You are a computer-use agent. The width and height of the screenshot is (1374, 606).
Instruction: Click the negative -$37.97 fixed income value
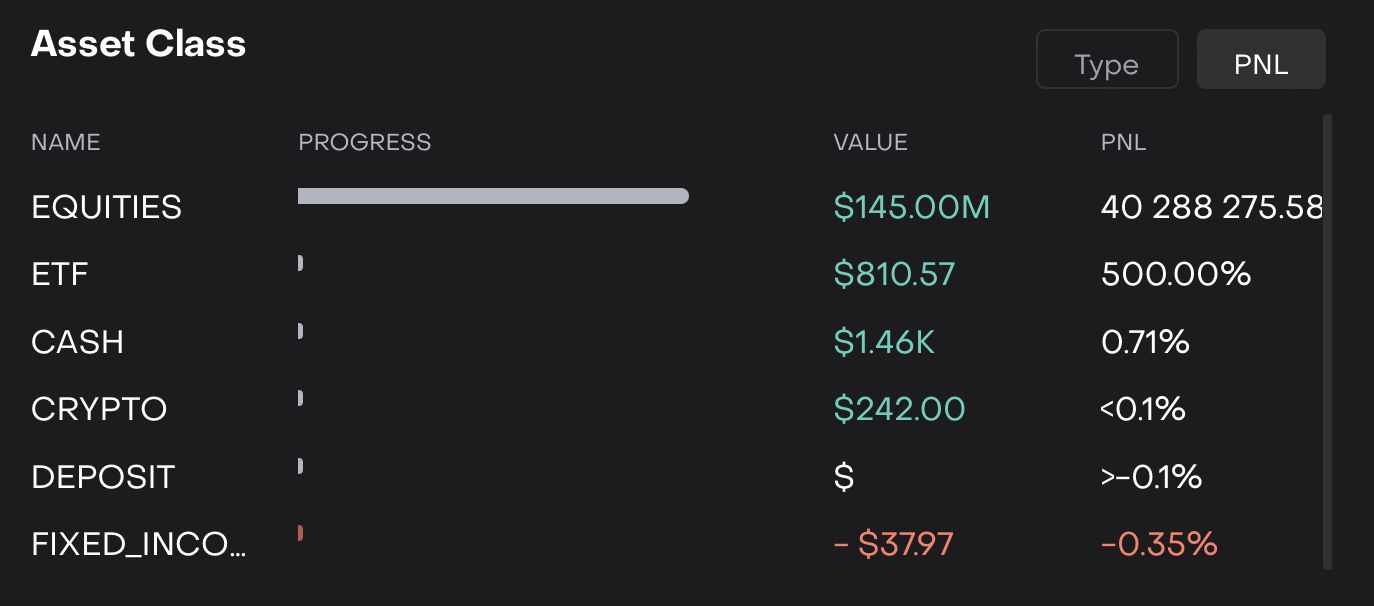tap(893, 544)
